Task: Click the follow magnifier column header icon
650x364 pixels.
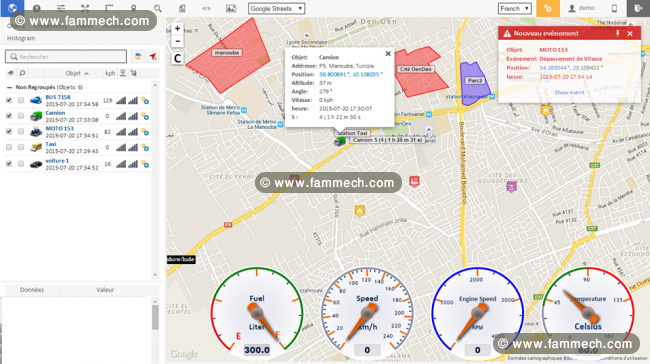Action: 22,73
